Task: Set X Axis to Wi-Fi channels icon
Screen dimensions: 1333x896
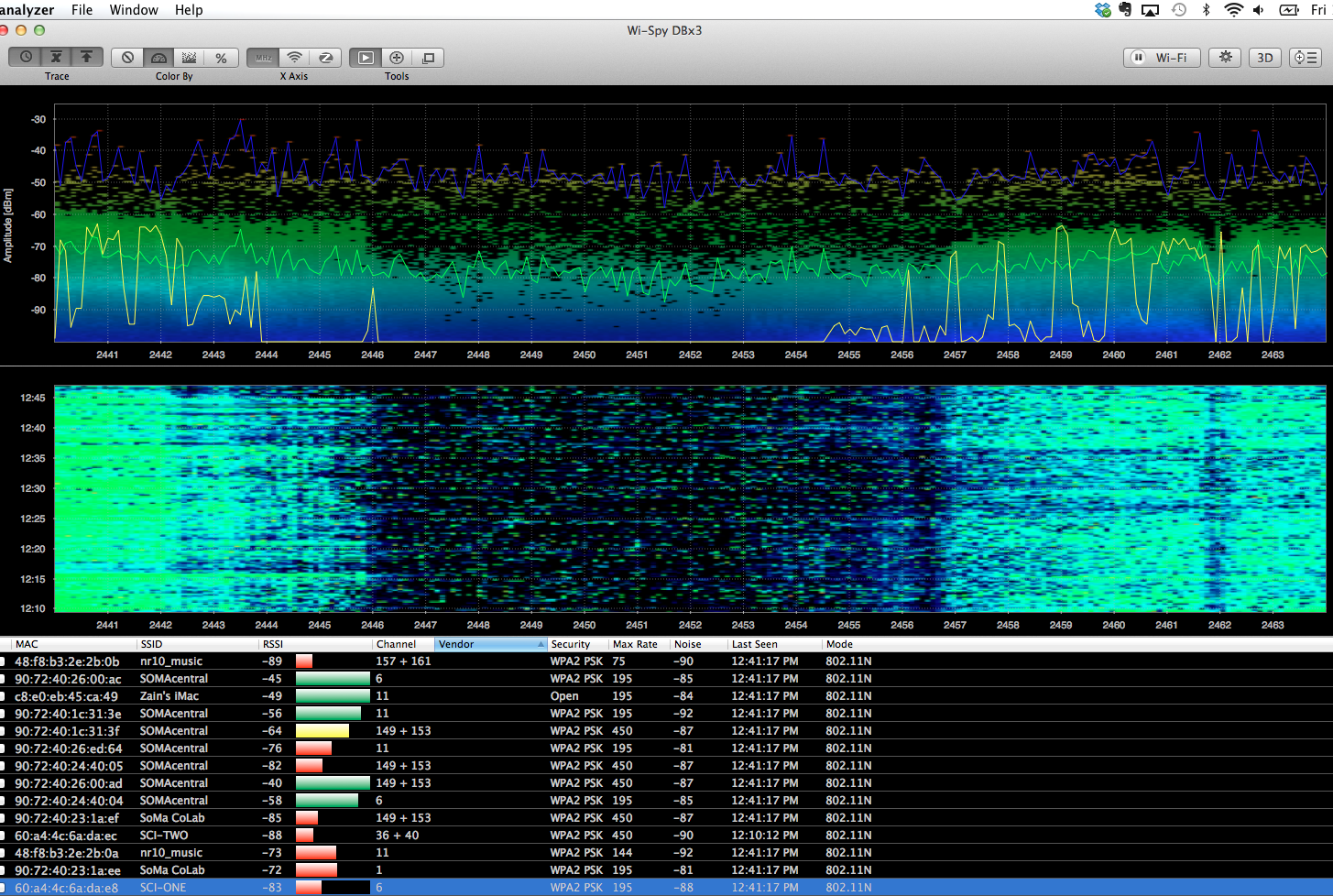Action: point(294,58)
